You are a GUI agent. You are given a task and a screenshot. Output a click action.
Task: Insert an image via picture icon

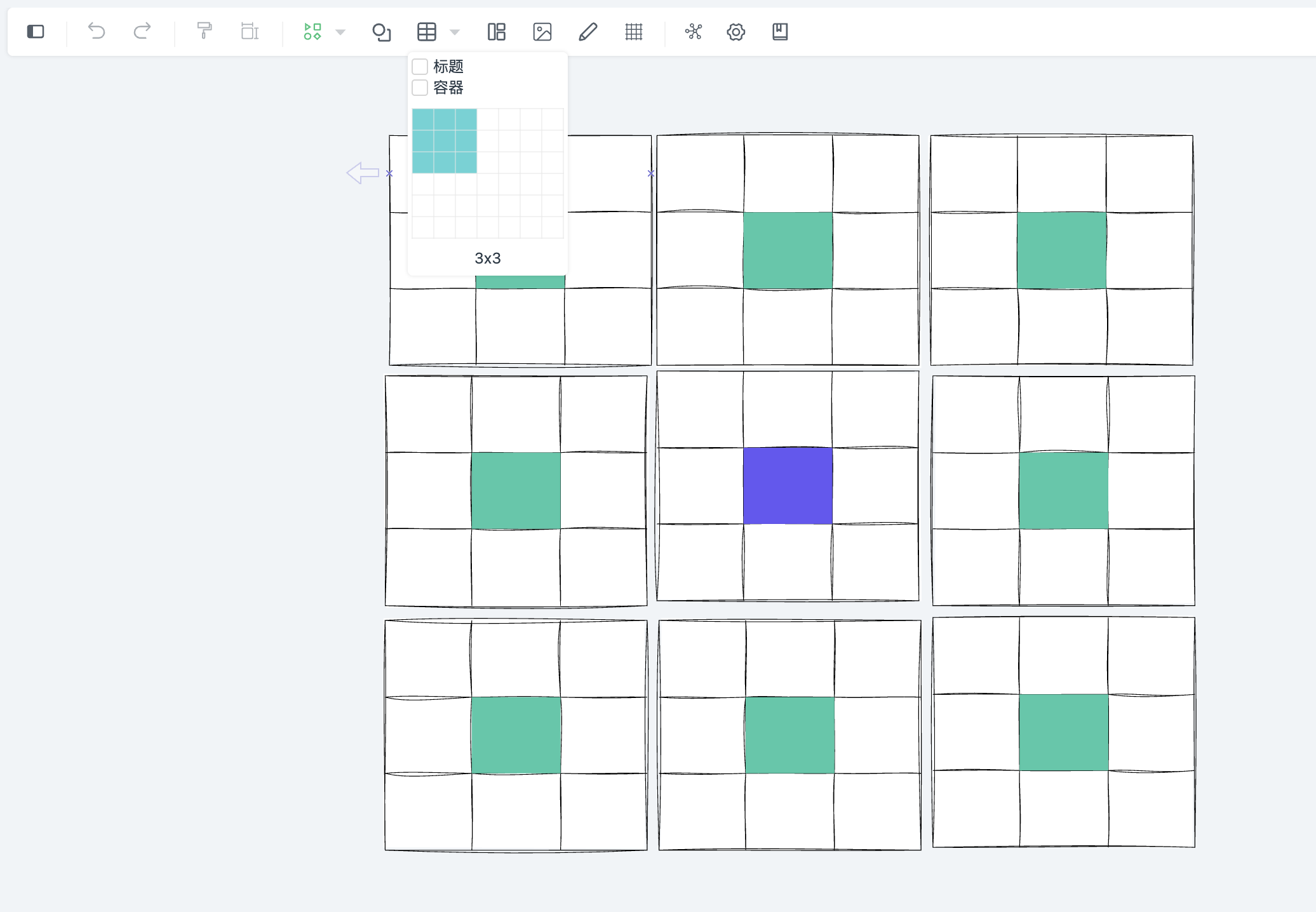coord(542,32)
